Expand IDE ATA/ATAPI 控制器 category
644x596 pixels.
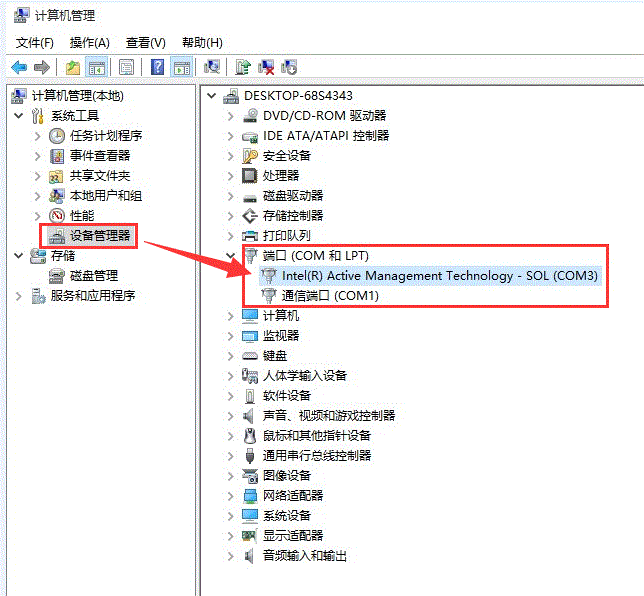[x=230, y=136]
